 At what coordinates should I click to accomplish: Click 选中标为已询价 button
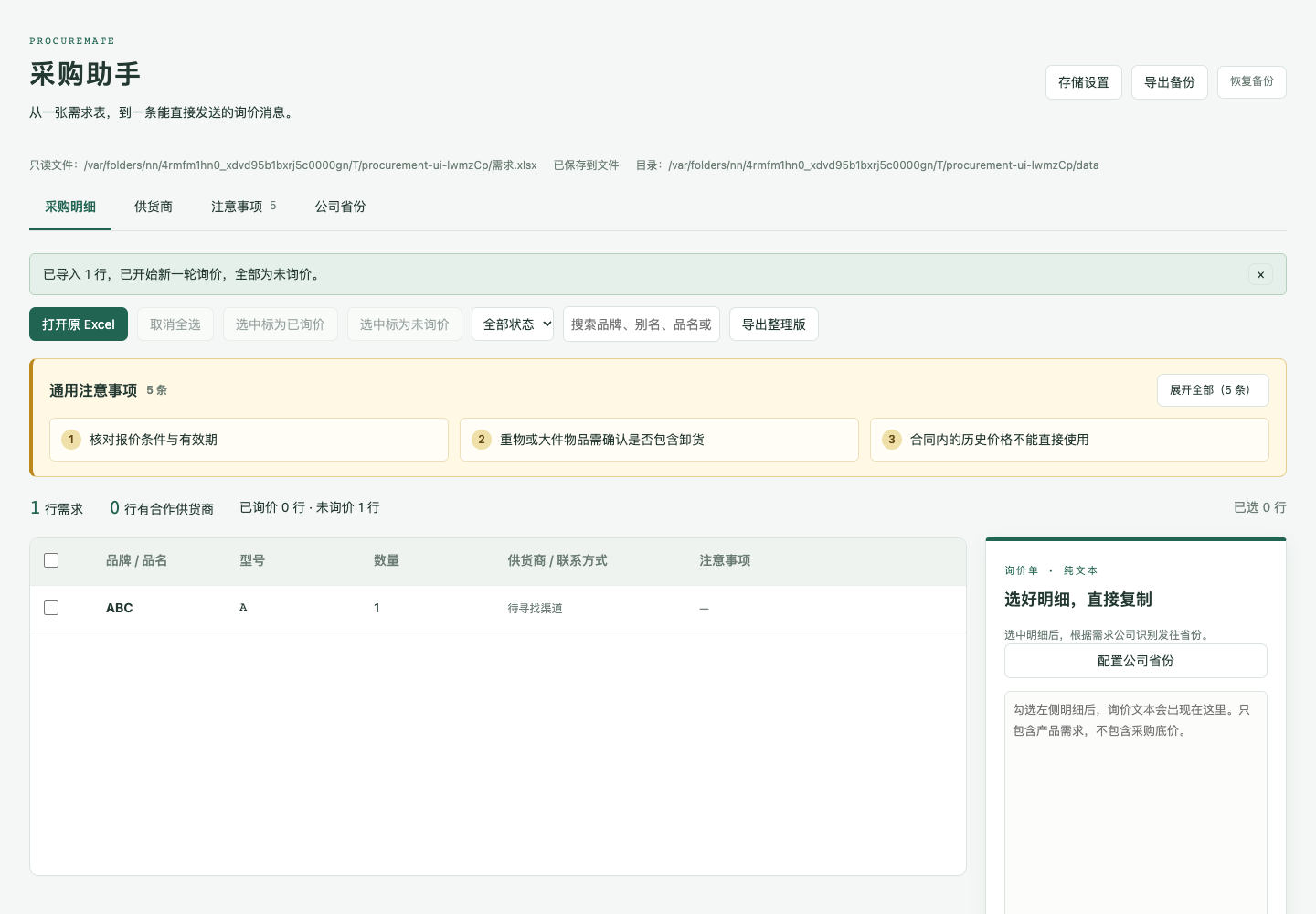tap(281, 324)
